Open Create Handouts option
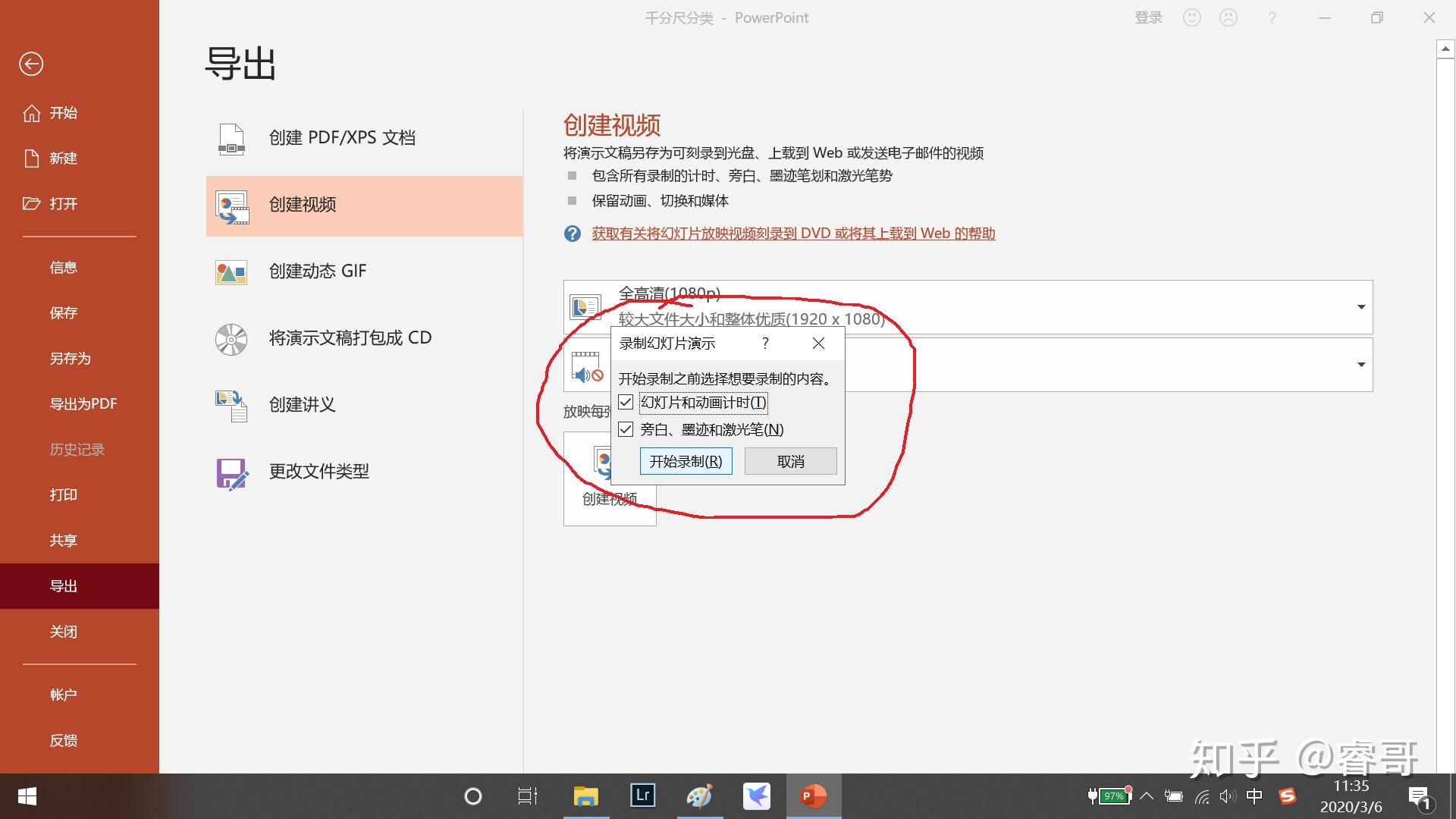This screenshot has width=1456, height=819. (302, 405)
